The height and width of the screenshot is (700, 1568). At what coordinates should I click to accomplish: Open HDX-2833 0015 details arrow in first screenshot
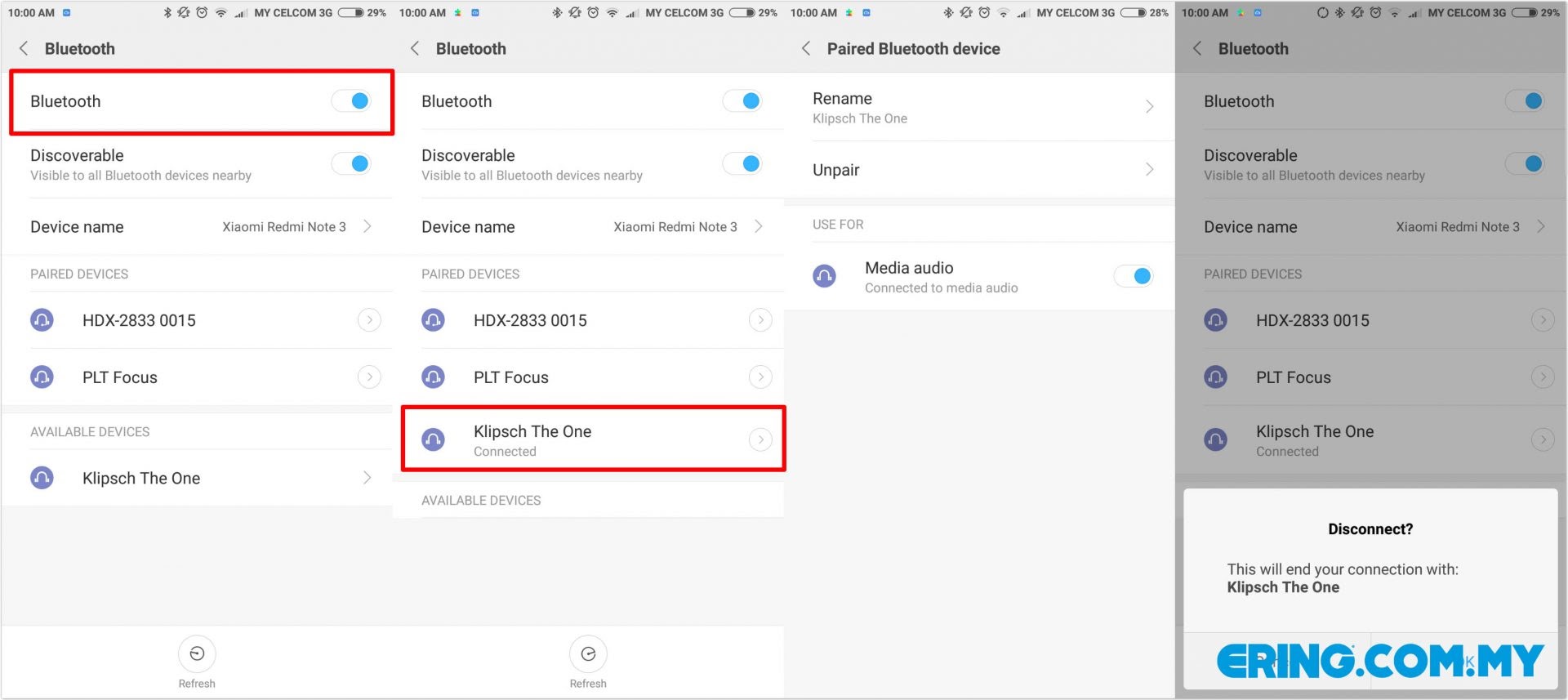coord(369,320)
